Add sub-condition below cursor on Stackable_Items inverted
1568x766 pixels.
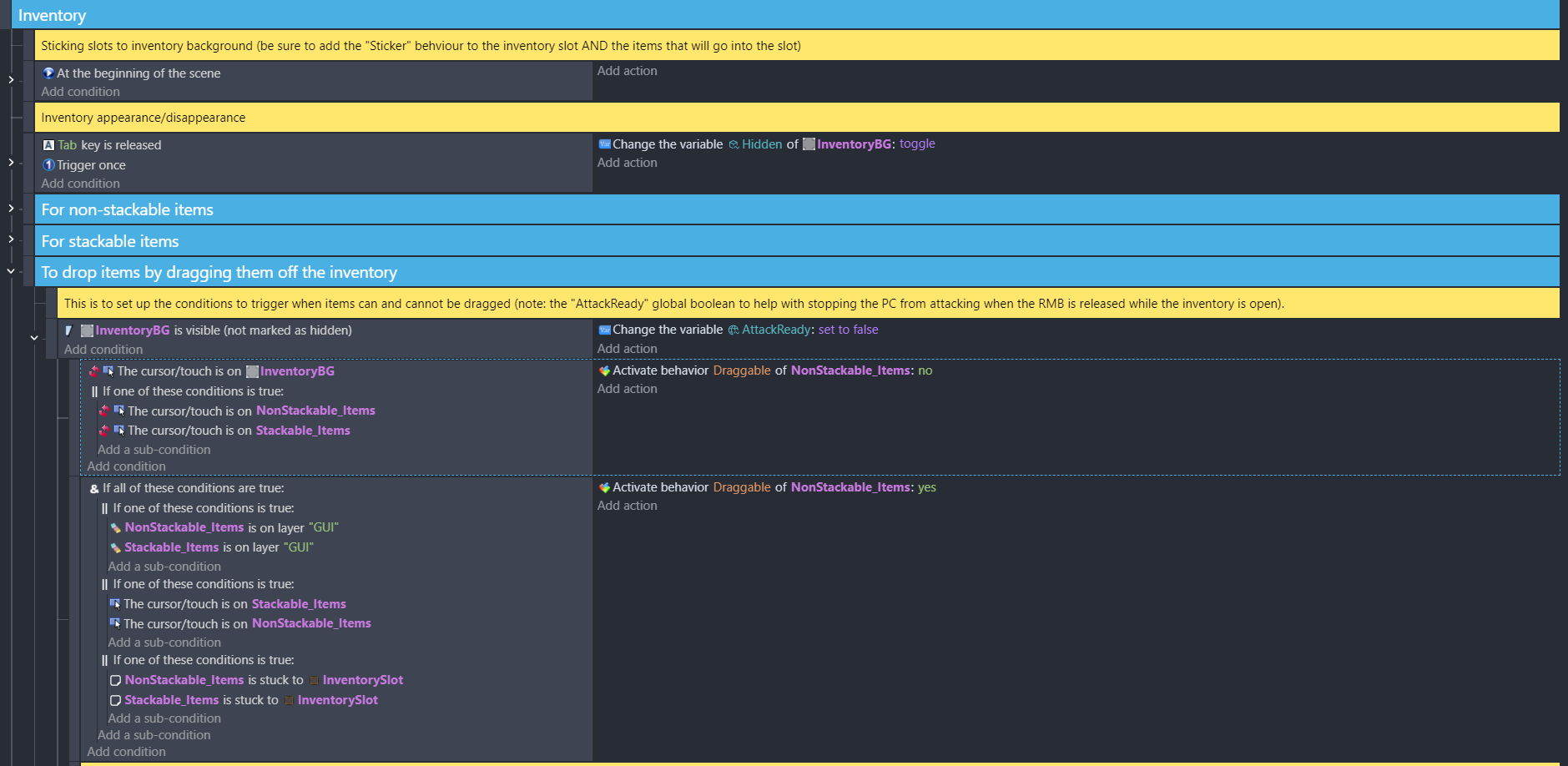(154, 450)
